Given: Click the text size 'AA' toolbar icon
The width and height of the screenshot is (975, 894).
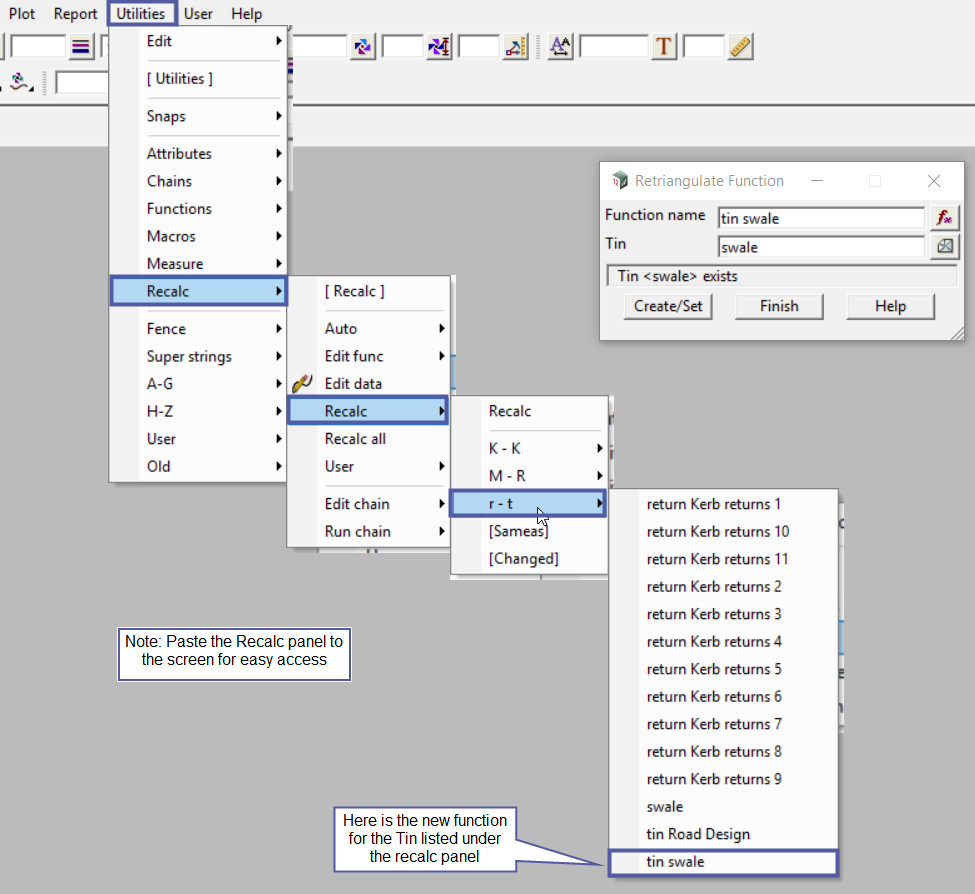Looking at the screenshot, I should 560,46.
